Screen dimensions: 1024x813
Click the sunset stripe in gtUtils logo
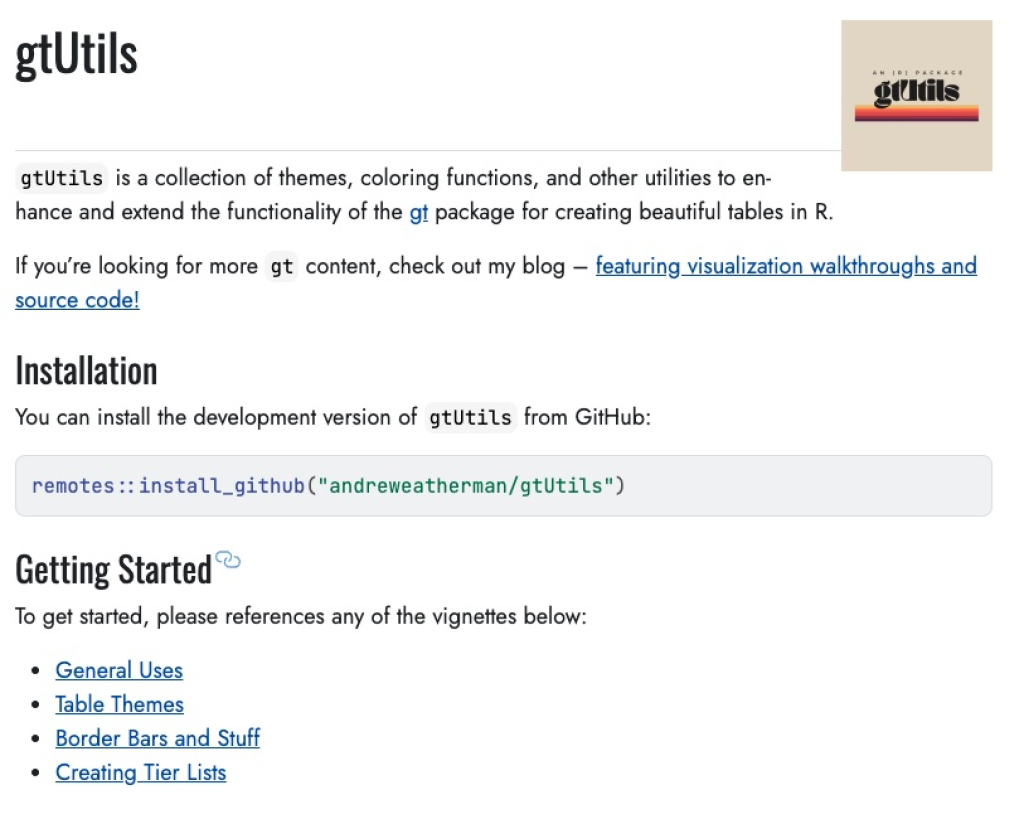[x=916, y=114]
